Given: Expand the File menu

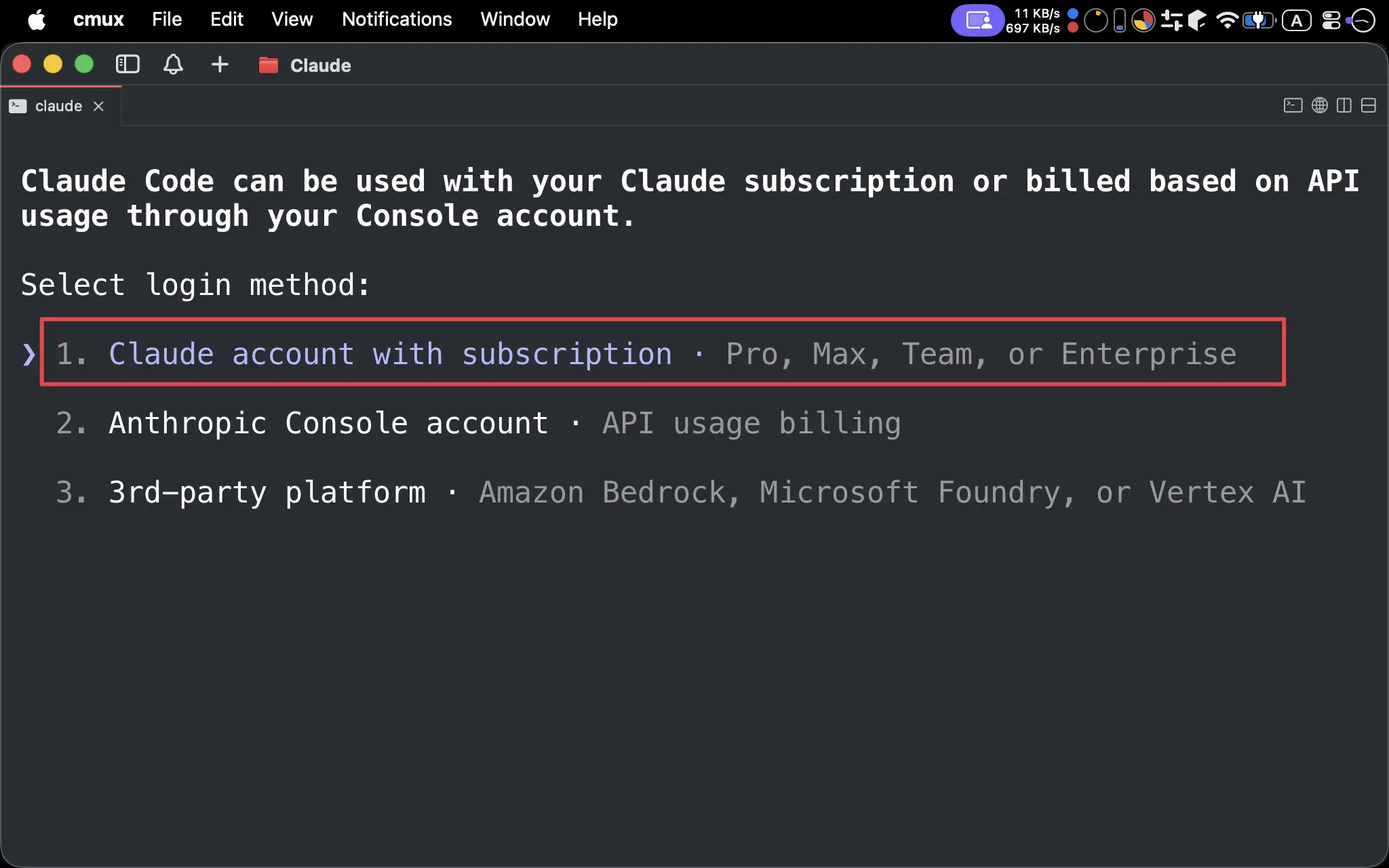Looking at the screenshot, I should (x=167, y=19).
